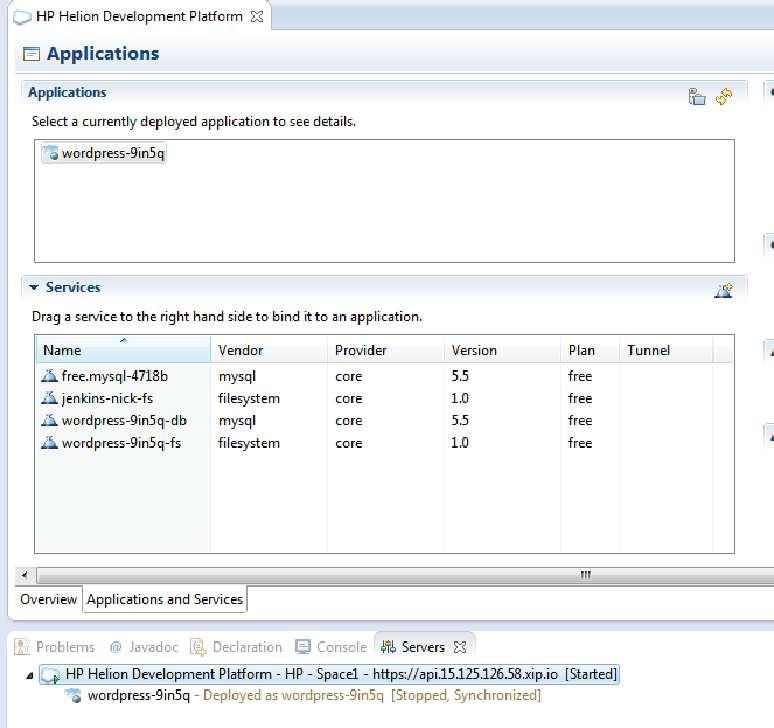Click the HP Helion server icon in Servers
774x728 pixels.
[x=50, y=675]
